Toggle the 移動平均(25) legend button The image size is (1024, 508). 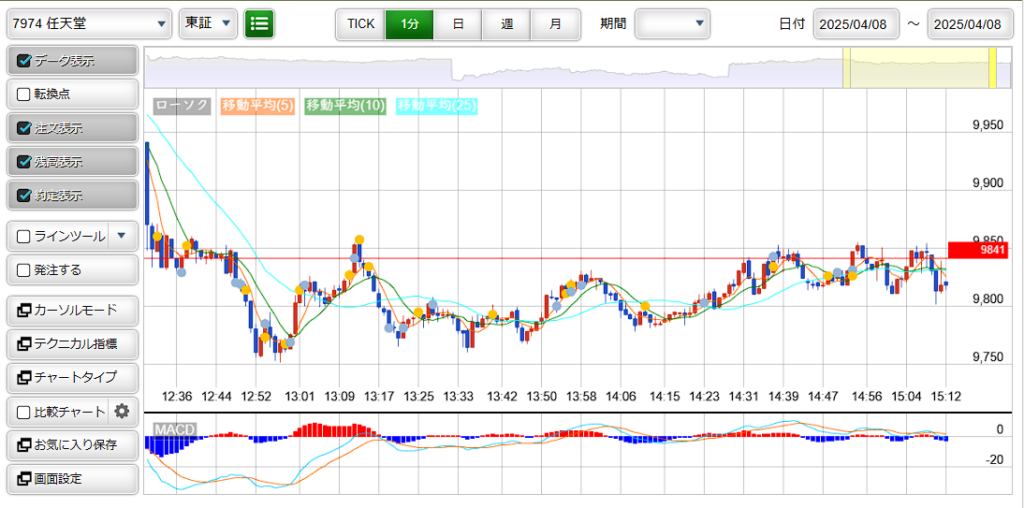pyautogui.click(x=436, y=105)
